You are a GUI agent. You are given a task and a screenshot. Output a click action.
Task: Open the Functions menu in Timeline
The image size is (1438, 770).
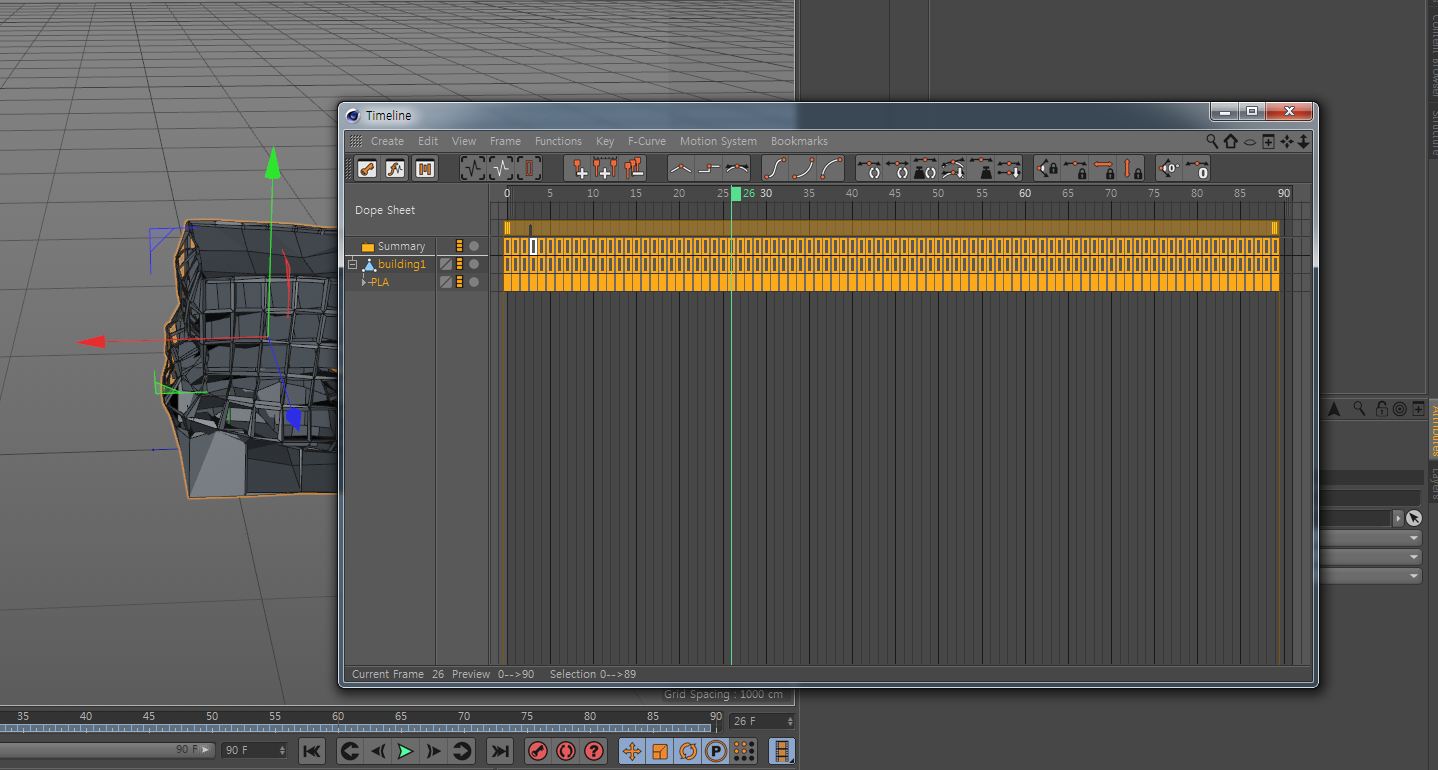click(x=558, y=141)
